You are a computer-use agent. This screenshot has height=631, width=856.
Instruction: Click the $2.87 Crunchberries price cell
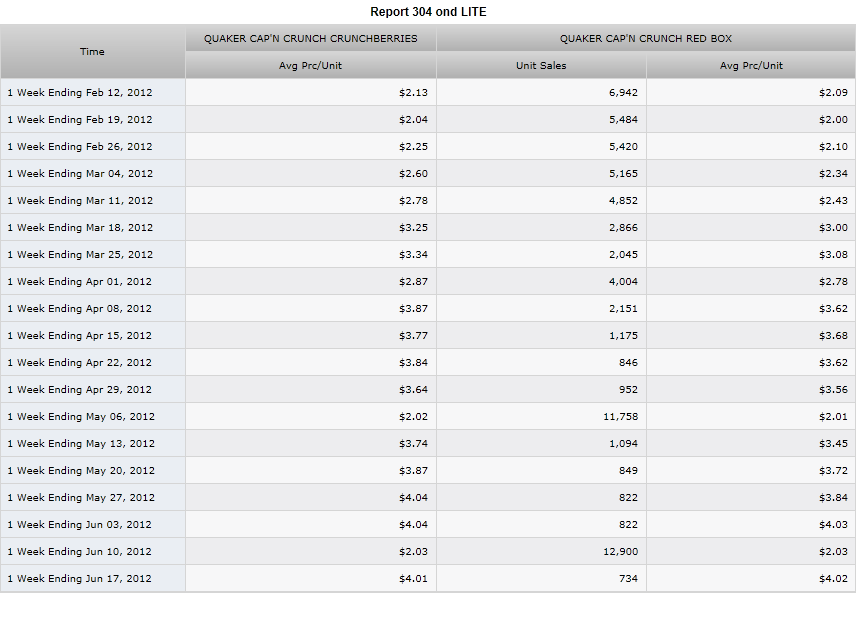tap(311, 282)
